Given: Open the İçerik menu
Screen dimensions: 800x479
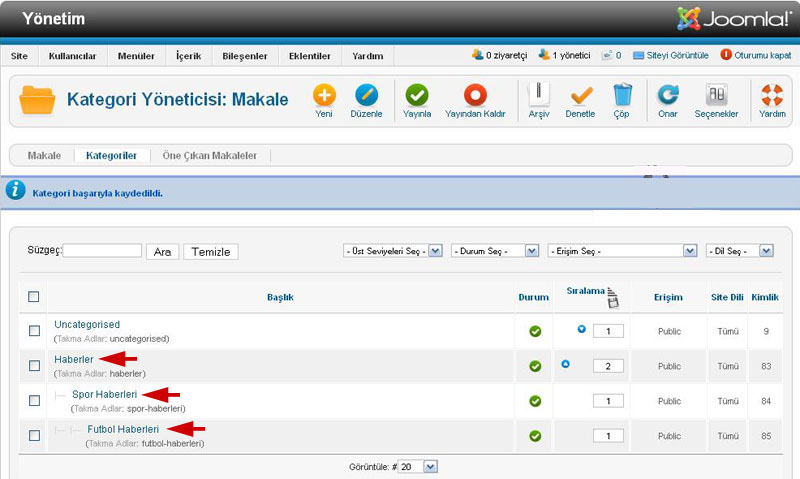Looking at the screenshot, I should tap(189, 56).
